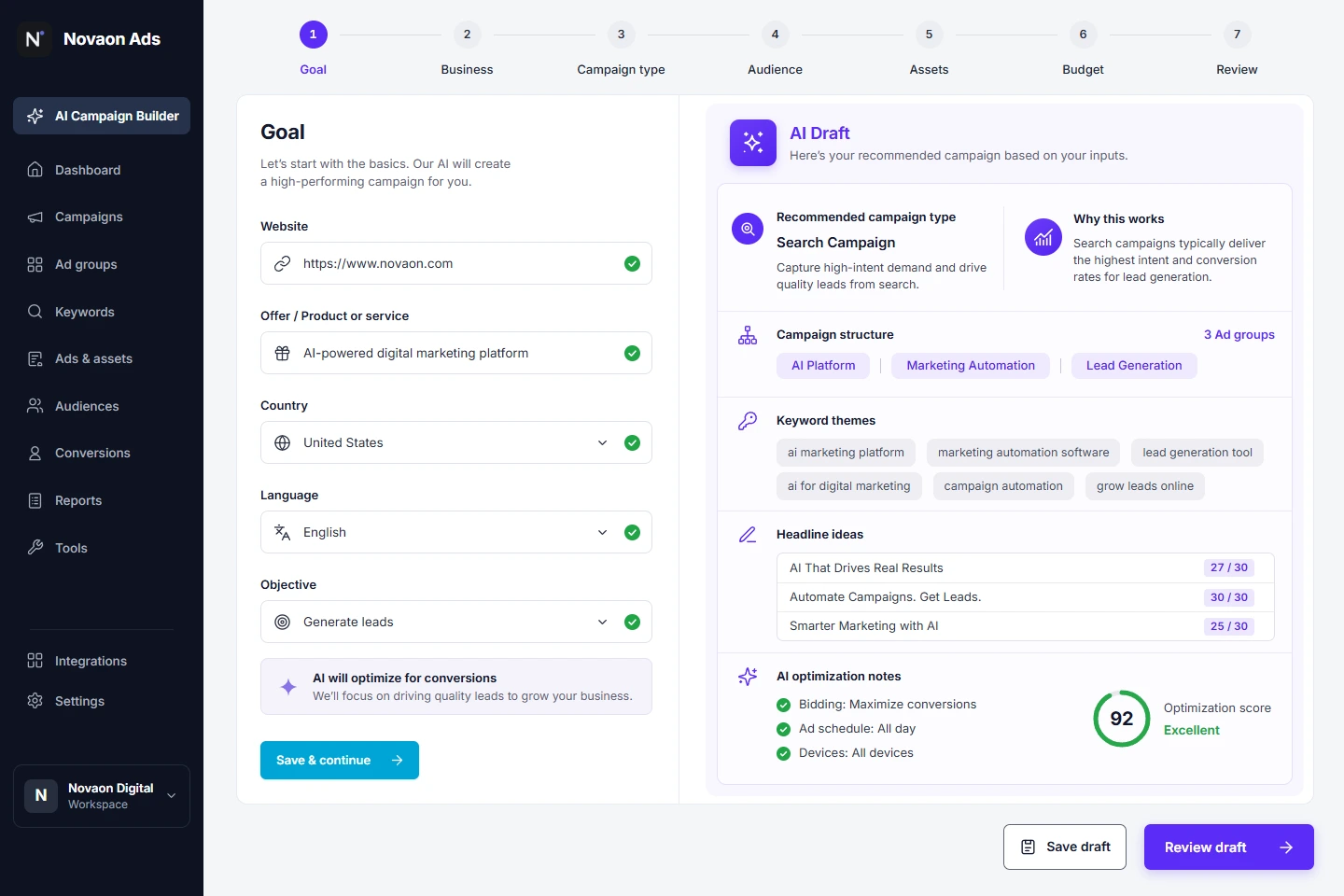Open the 3 Ad groups link

click(1239, 334)
